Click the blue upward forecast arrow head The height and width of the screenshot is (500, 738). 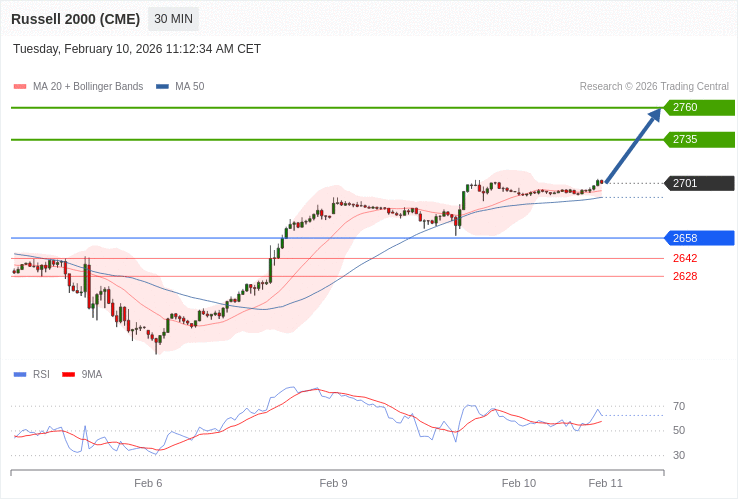(x=654, y=115)
